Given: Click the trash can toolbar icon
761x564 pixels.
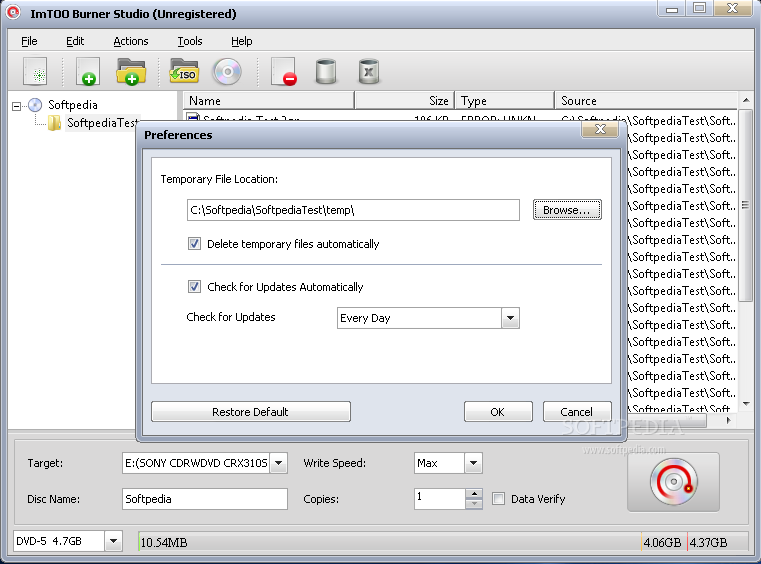Looking at the screenshot, I should coord(326,72).
